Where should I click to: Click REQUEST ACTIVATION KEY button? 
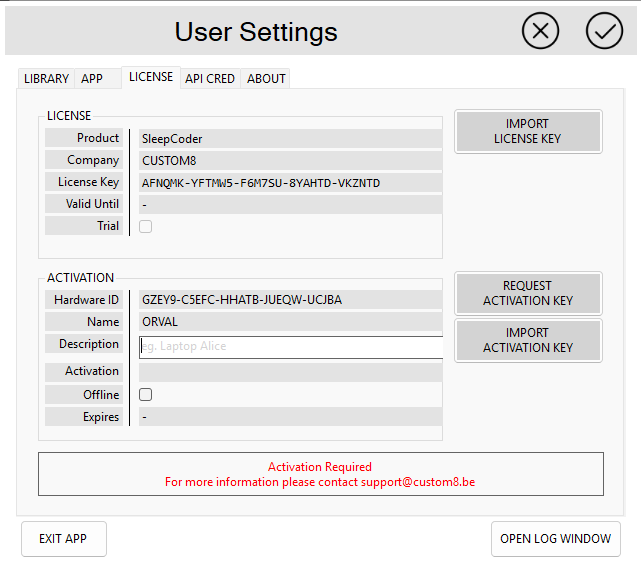[x=528, y=293]
